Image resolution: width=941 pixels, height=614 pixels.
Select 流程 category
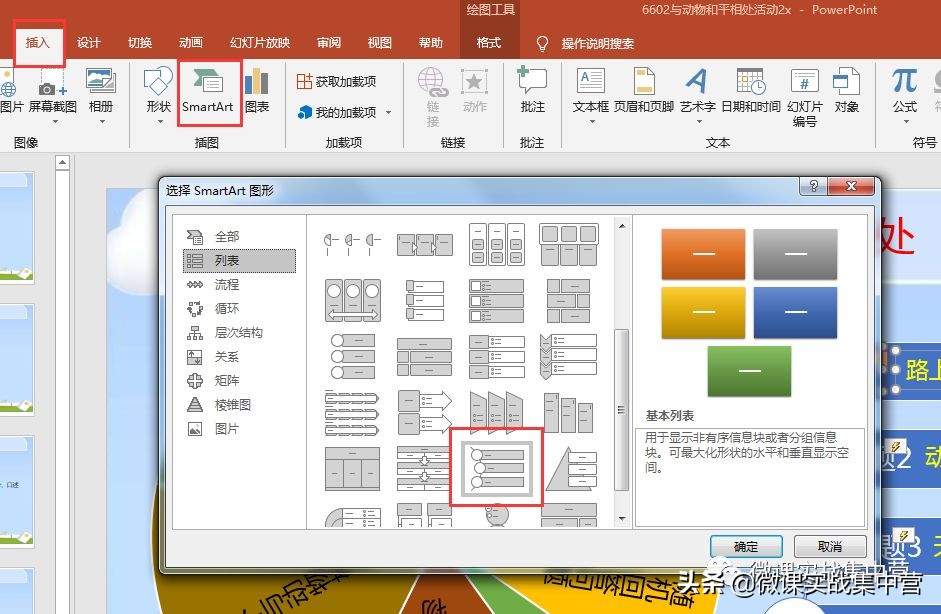pyautogui.click(x=239, y=284)
